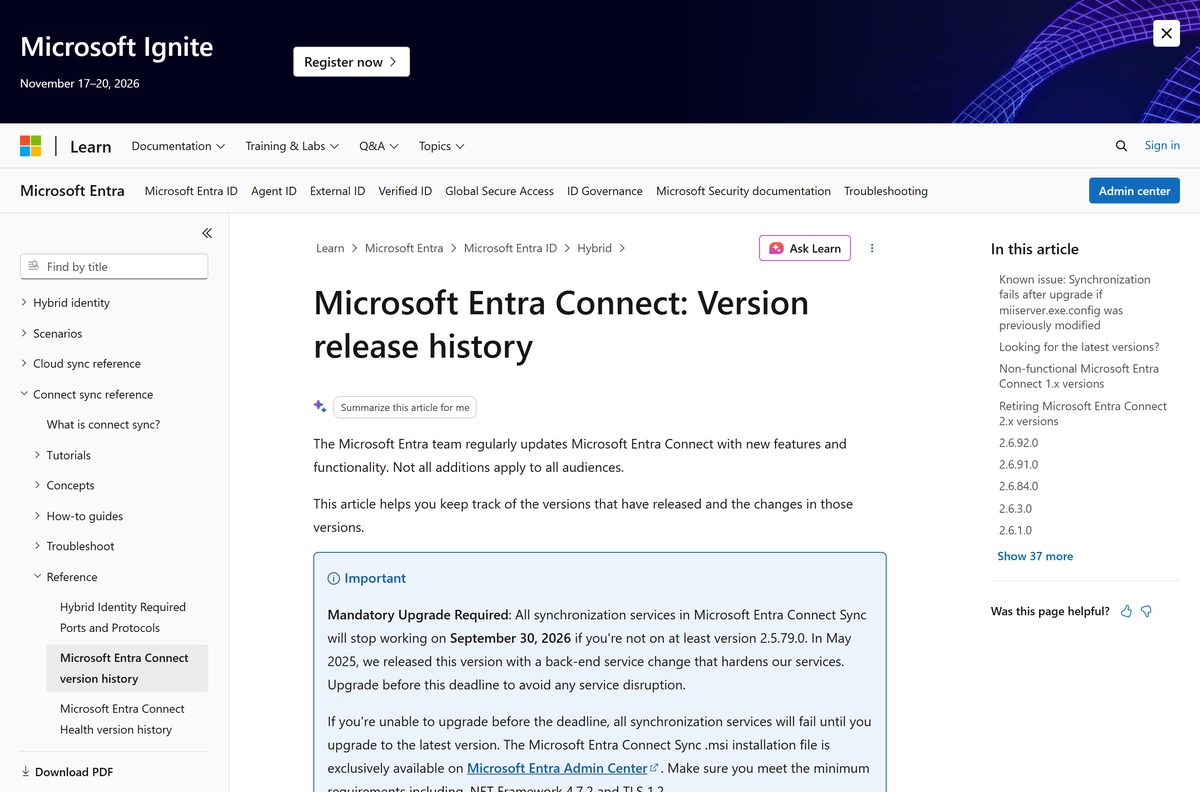This screenshot has height=792, width=1200.
Task: Open Microsoft Security documentation nav item
Action: [743, 191]
